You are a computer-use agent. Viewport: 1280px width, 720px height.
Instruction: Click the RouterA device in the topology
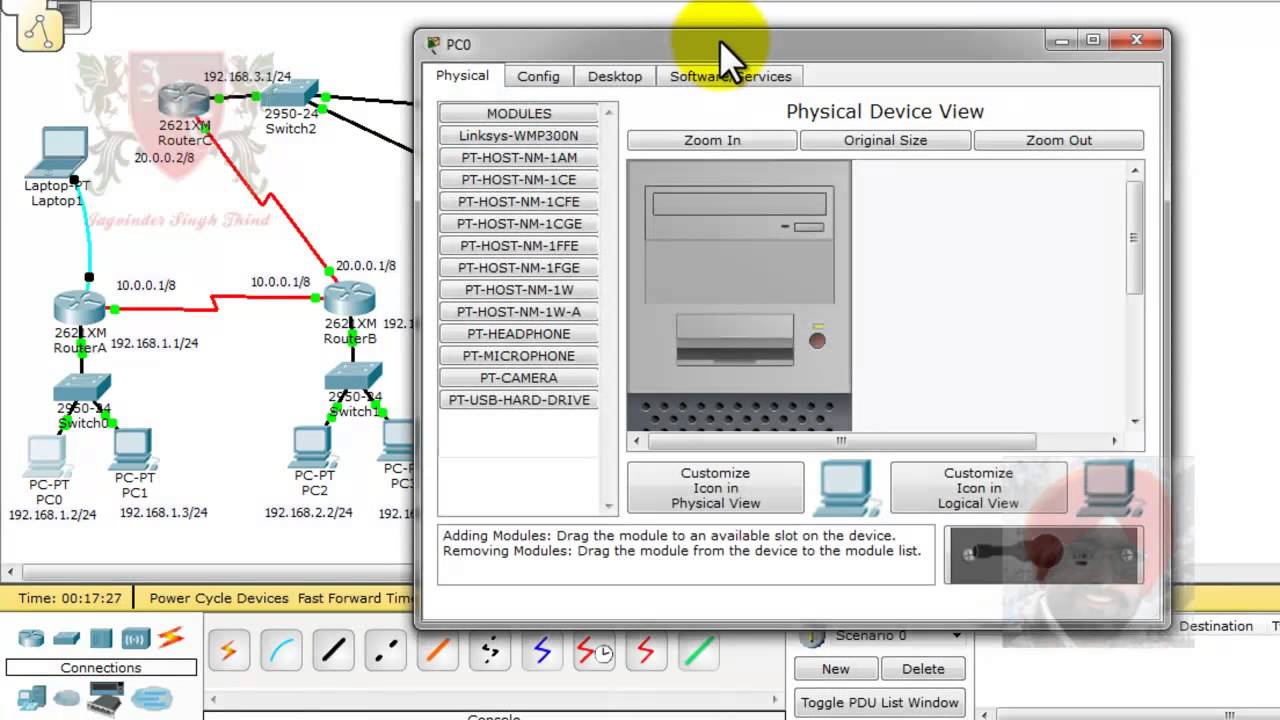click(80, 308)
